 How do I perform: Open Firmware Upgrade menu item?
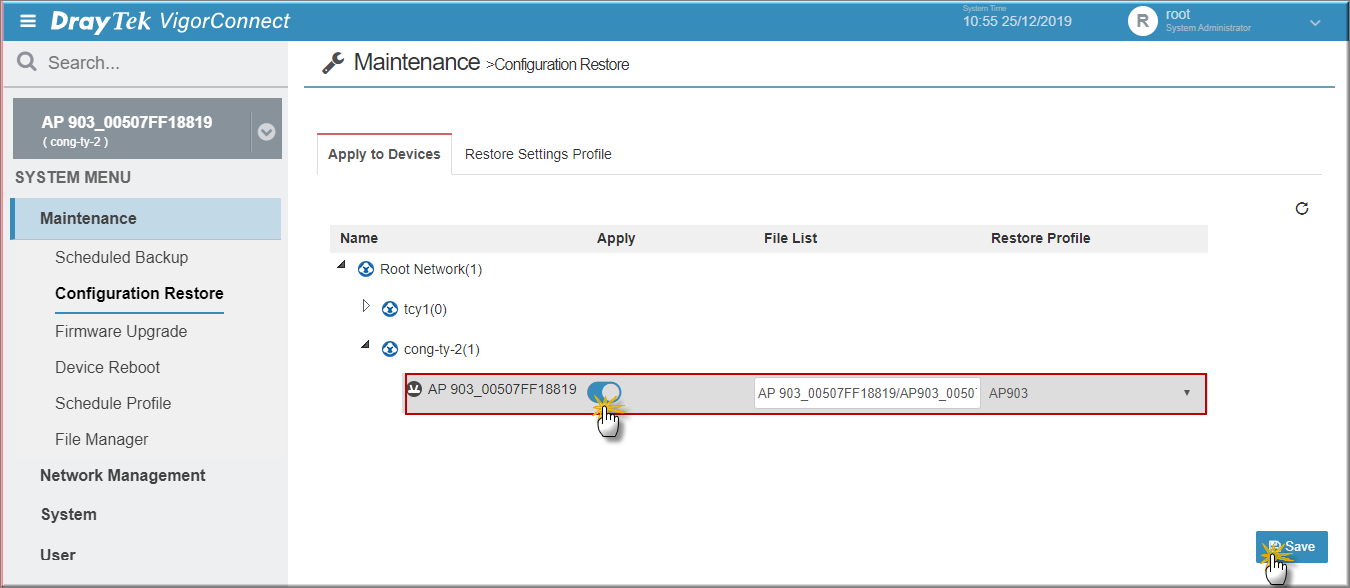(x=121, y=331)
